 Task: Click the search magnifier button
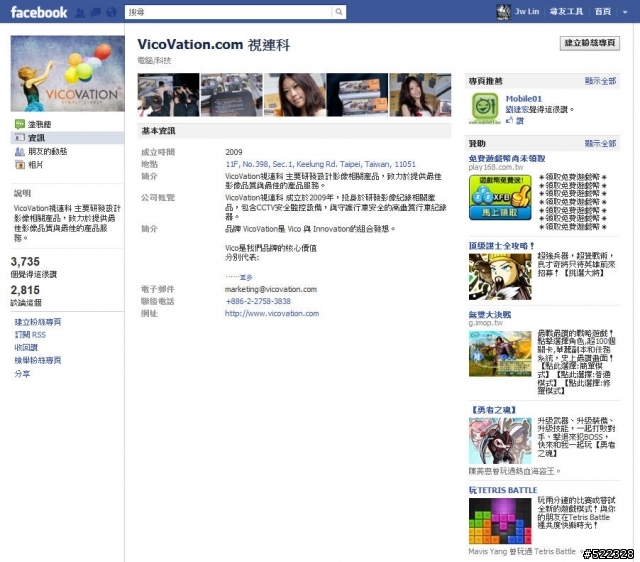(339, 12)
